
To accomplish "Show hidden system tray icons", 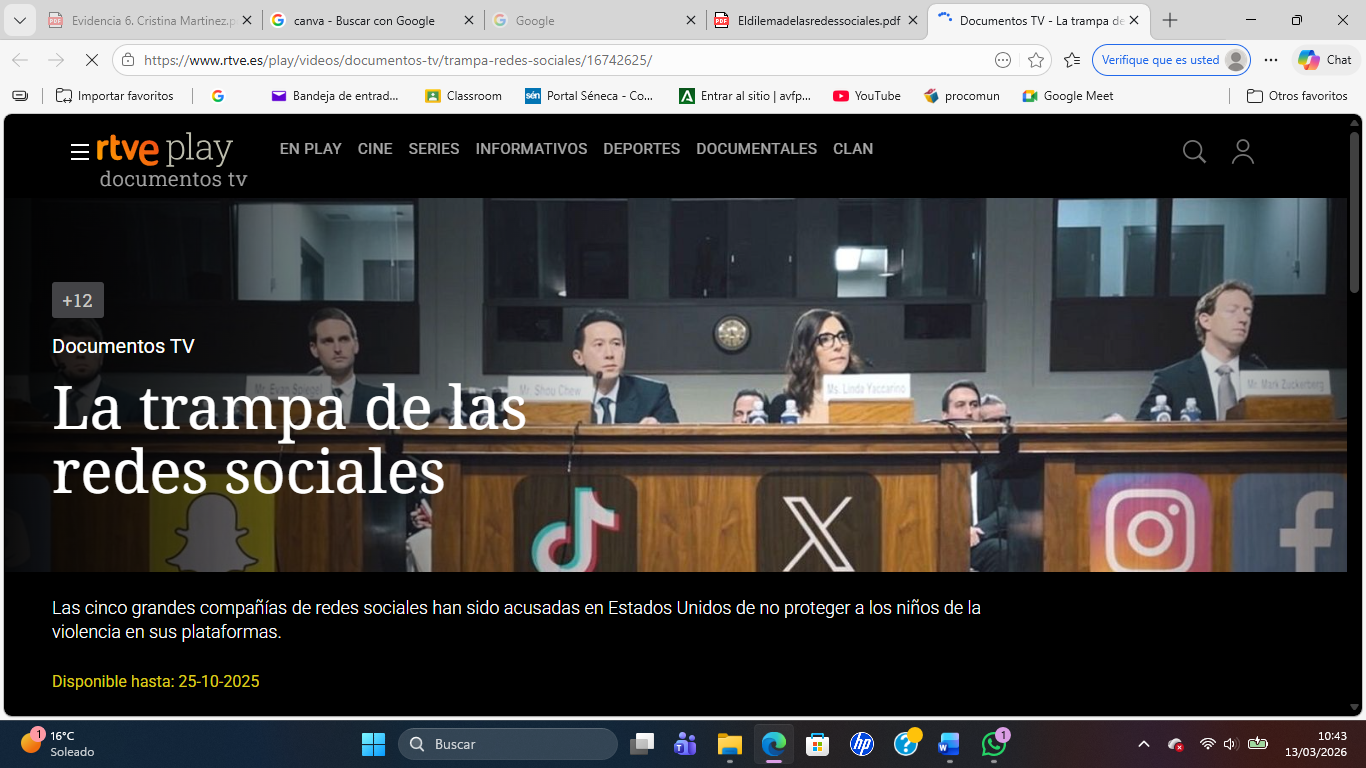I will click(1143, 744).
